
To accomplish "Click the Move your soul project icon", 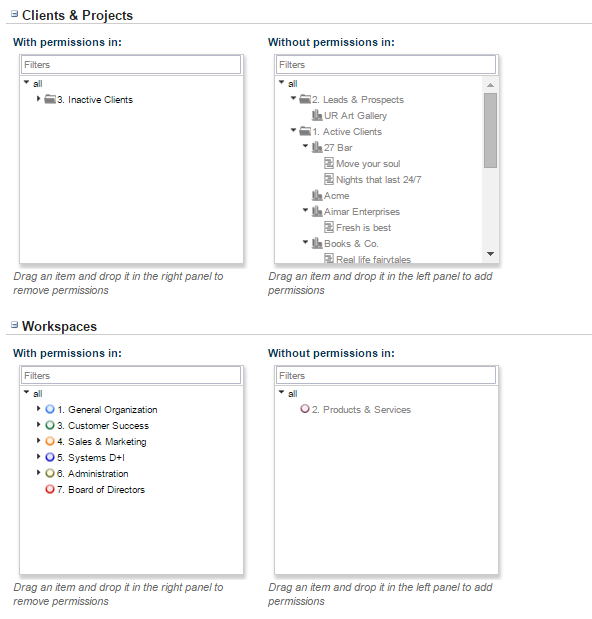I will [329, 163].
